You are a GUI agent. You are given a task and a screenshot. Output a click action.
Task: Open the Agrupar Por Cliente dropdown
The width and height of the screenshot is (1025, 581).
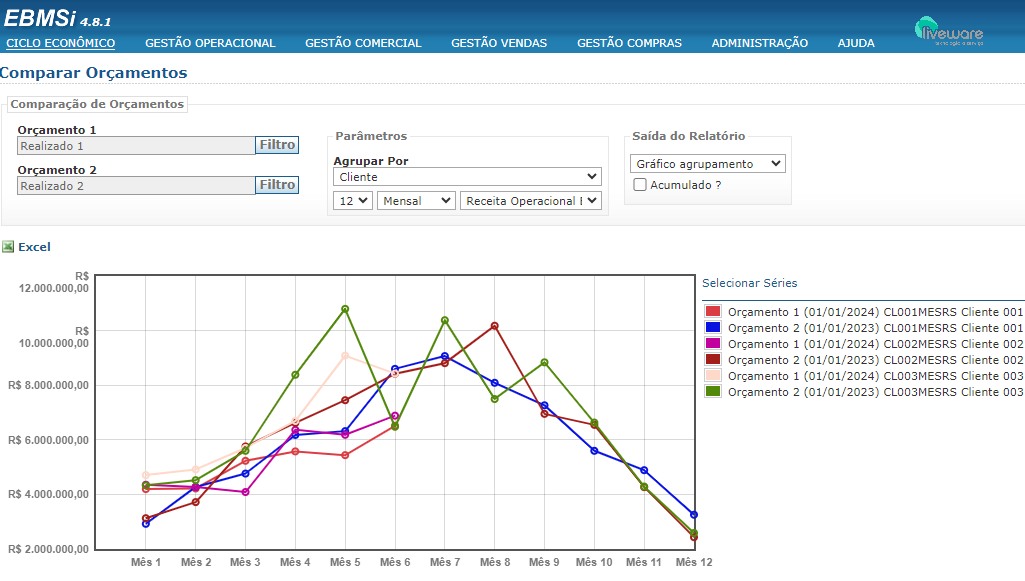point(467,177)
